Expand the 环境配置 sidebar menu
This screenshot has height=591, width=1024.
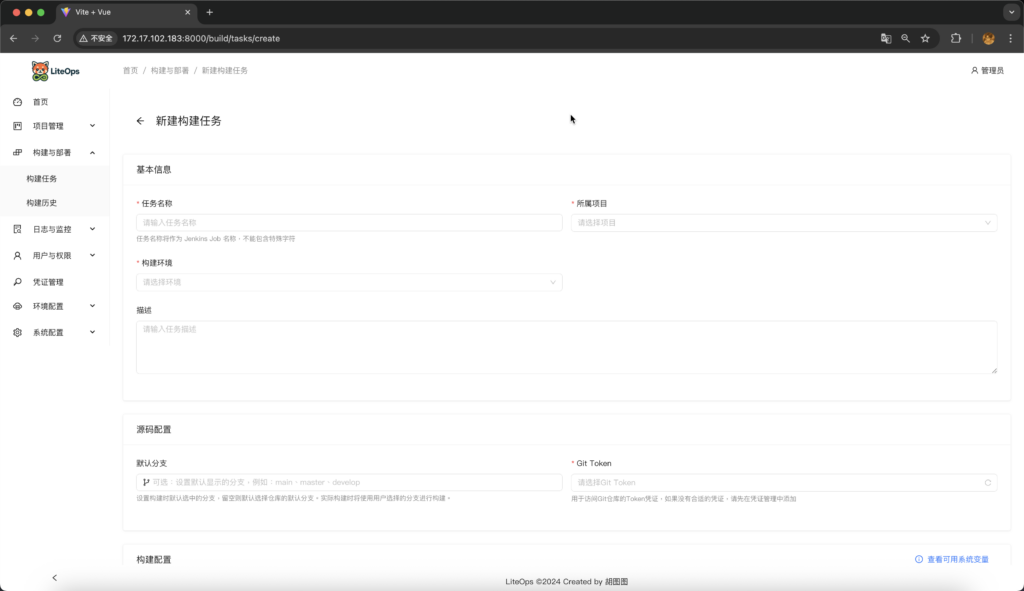[x=55, y=306]
